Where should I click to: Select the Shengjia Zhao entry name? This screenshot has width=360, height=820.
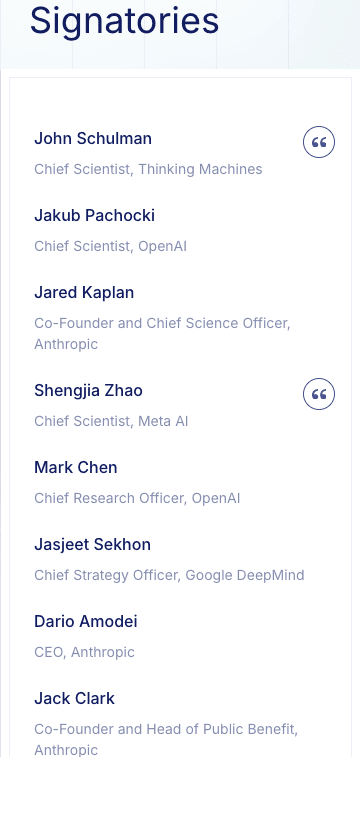tap(88, 391)
